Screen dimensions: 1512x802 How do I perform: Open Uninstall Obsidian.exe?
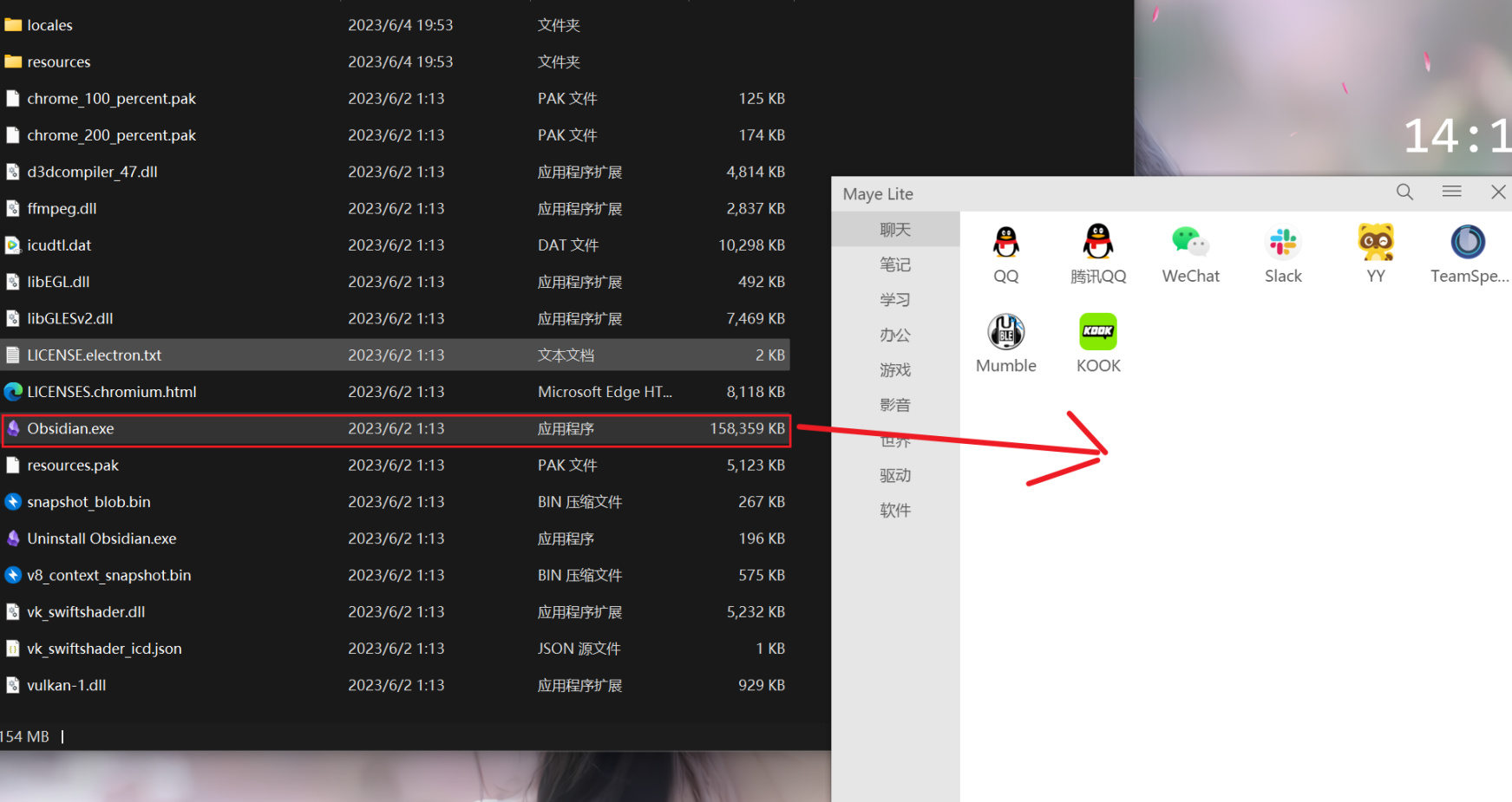(x=101, y=538)
